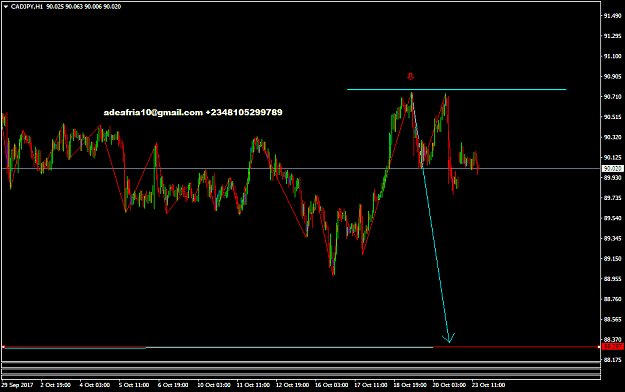Click the 89.540 price axis label
This screenshot has width=625, height=392.
(x=613, y=219)
